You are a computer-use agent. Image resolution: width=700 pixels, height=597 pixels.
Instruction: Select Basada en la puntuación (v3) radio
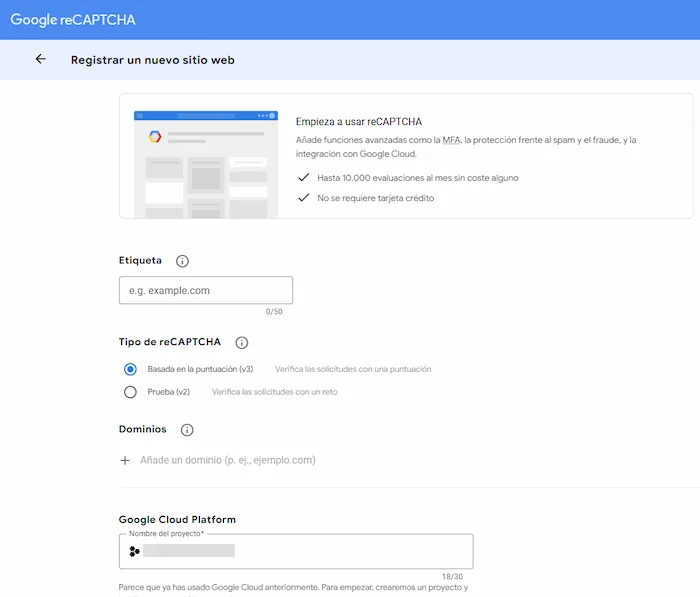pos(130,369)
